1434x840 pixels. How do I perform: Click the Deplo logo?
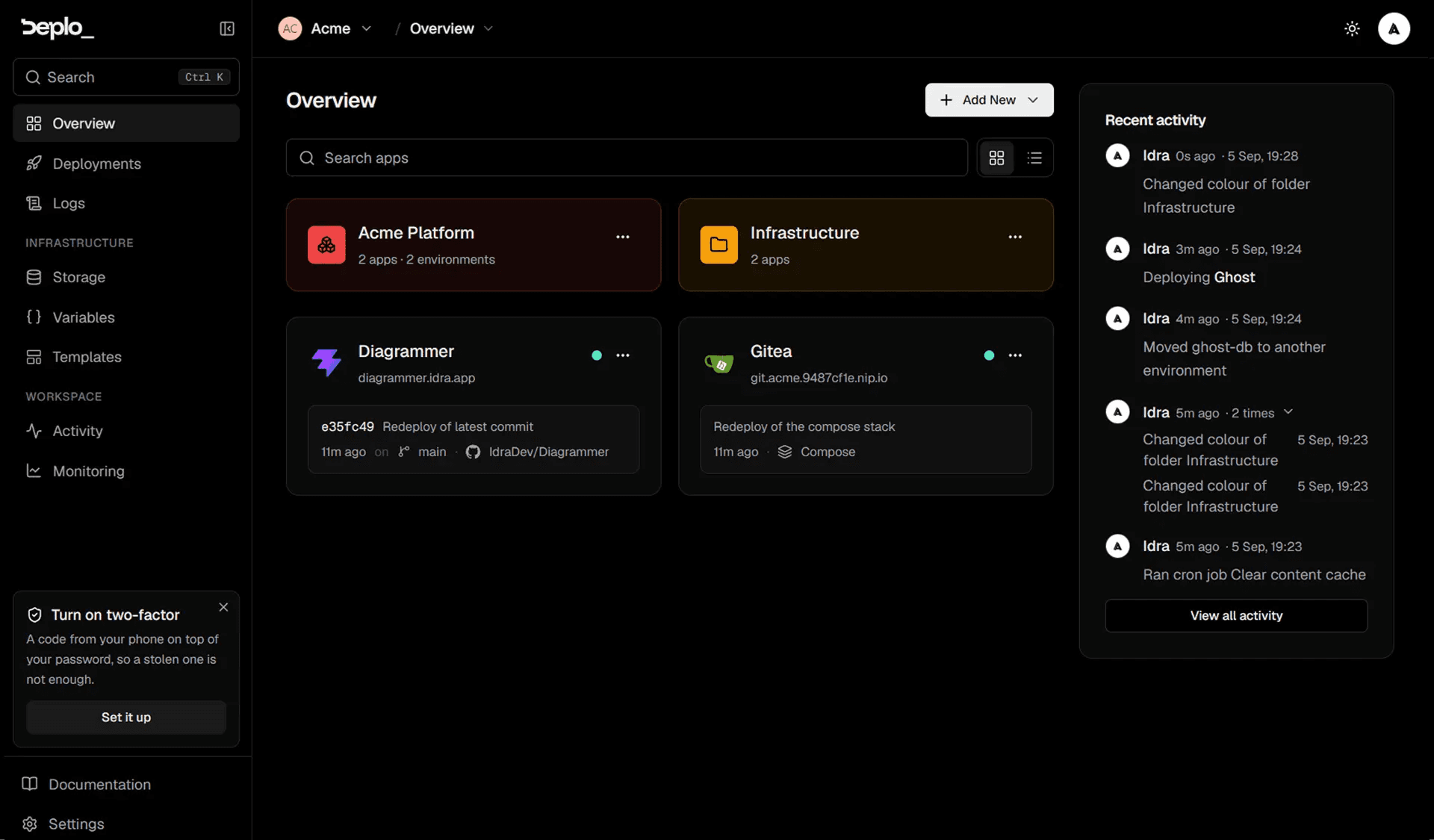pyautogui.click(x=58, y=28)
